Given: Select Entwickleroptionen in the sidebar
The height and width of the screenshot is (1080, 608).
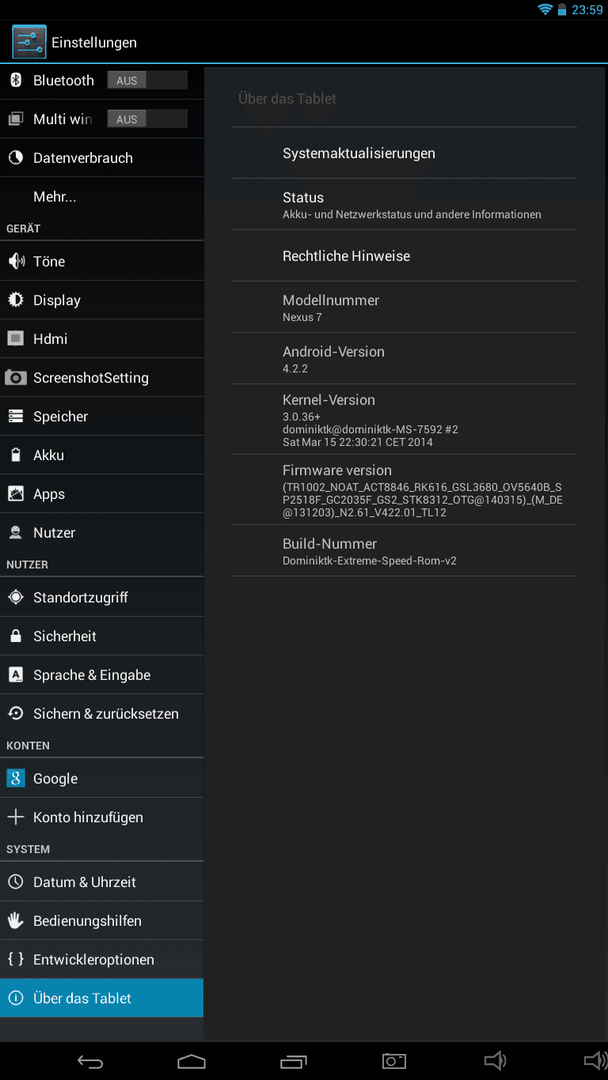Looking at the screenshot, I should (x=102, y=959).
